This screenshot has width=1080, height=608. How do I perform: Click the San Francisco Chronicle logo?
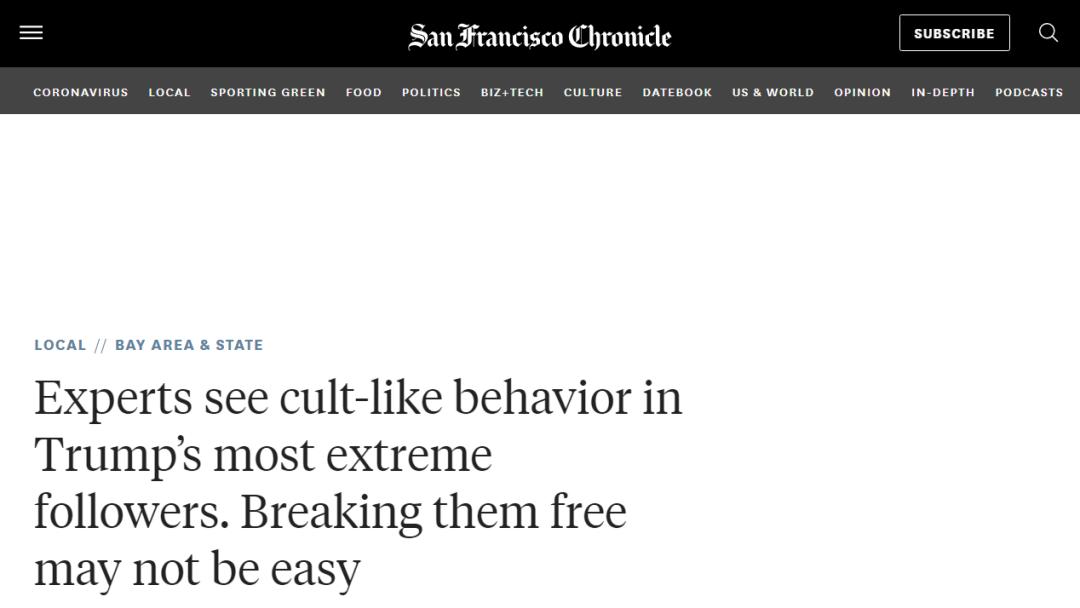[539, 36]
